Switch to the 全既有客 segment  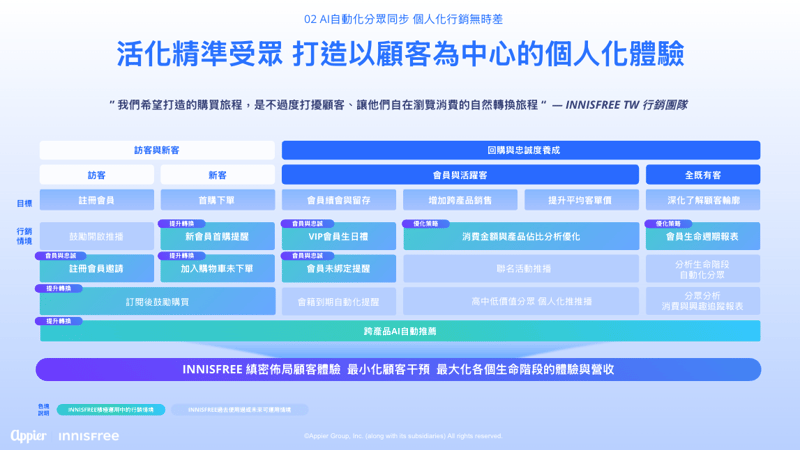coord(702,175)
